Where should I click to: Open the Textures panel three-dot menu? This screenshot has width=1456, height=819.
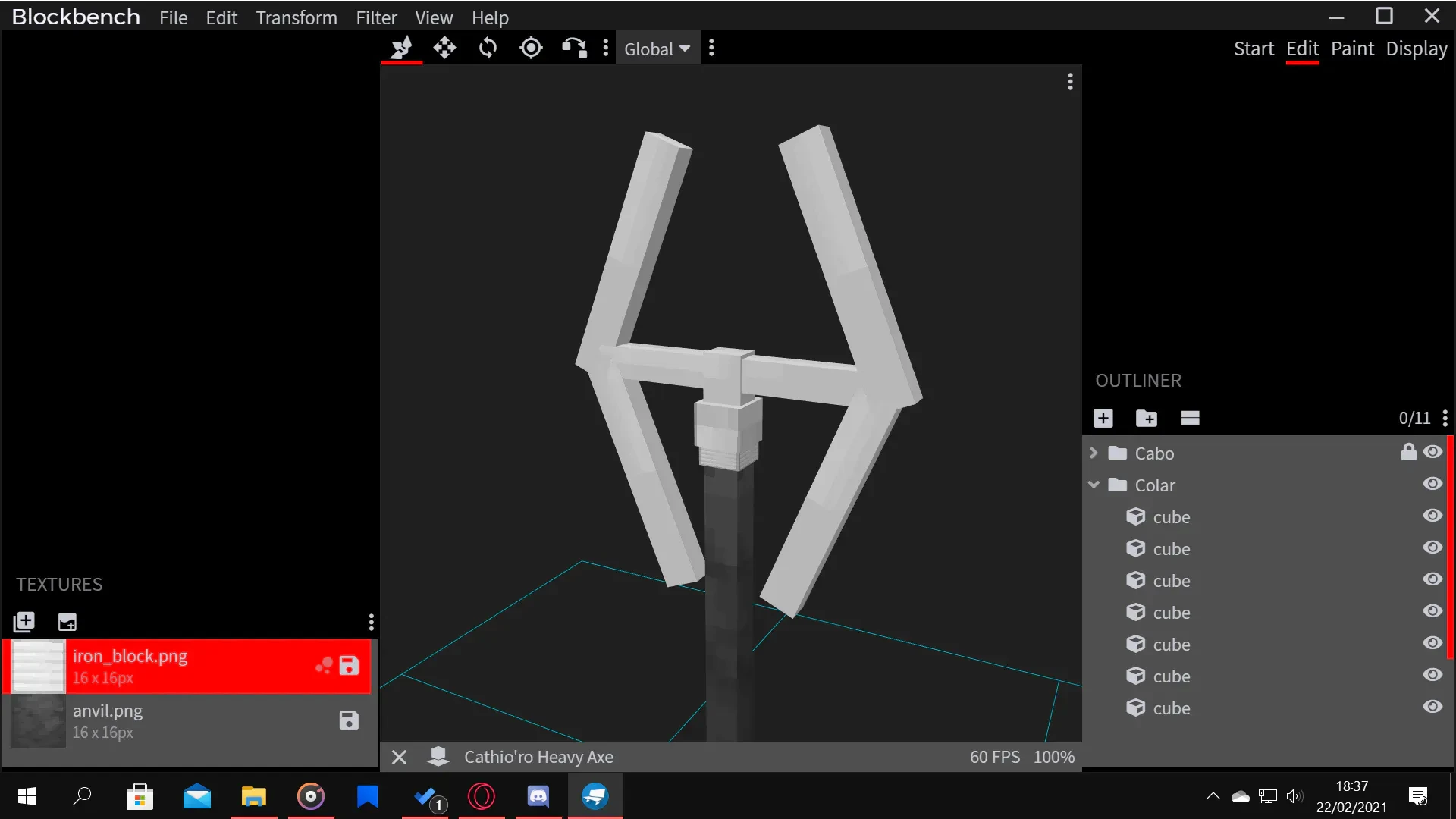(371, 623)
